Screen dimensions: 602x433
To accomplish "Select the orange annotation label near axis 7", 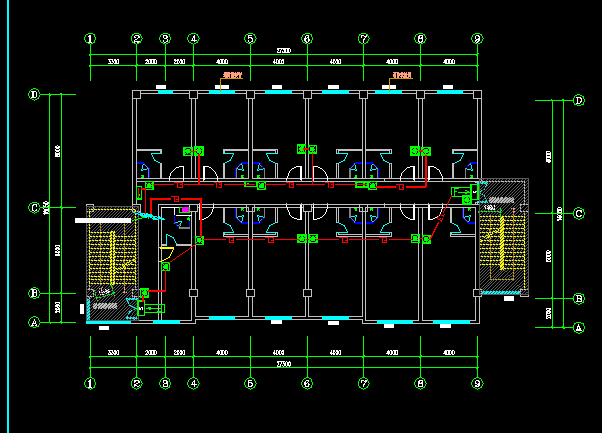I will 403,76.
